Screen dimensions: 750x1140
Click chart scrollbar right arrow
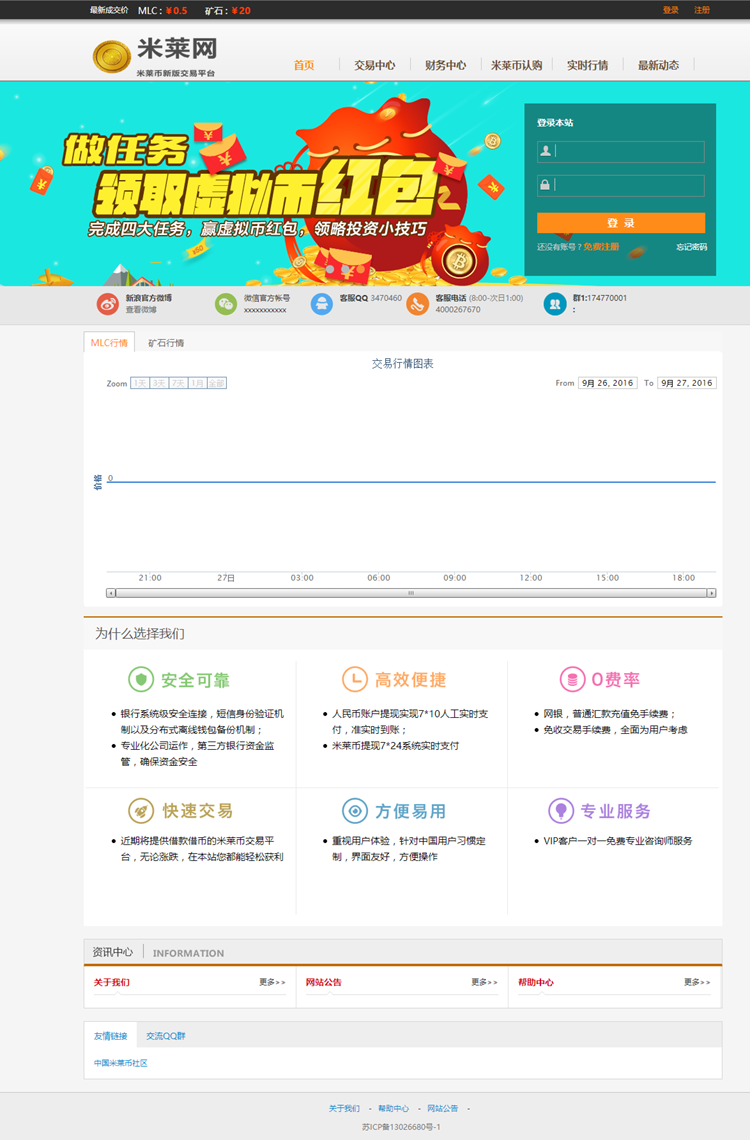711,593
